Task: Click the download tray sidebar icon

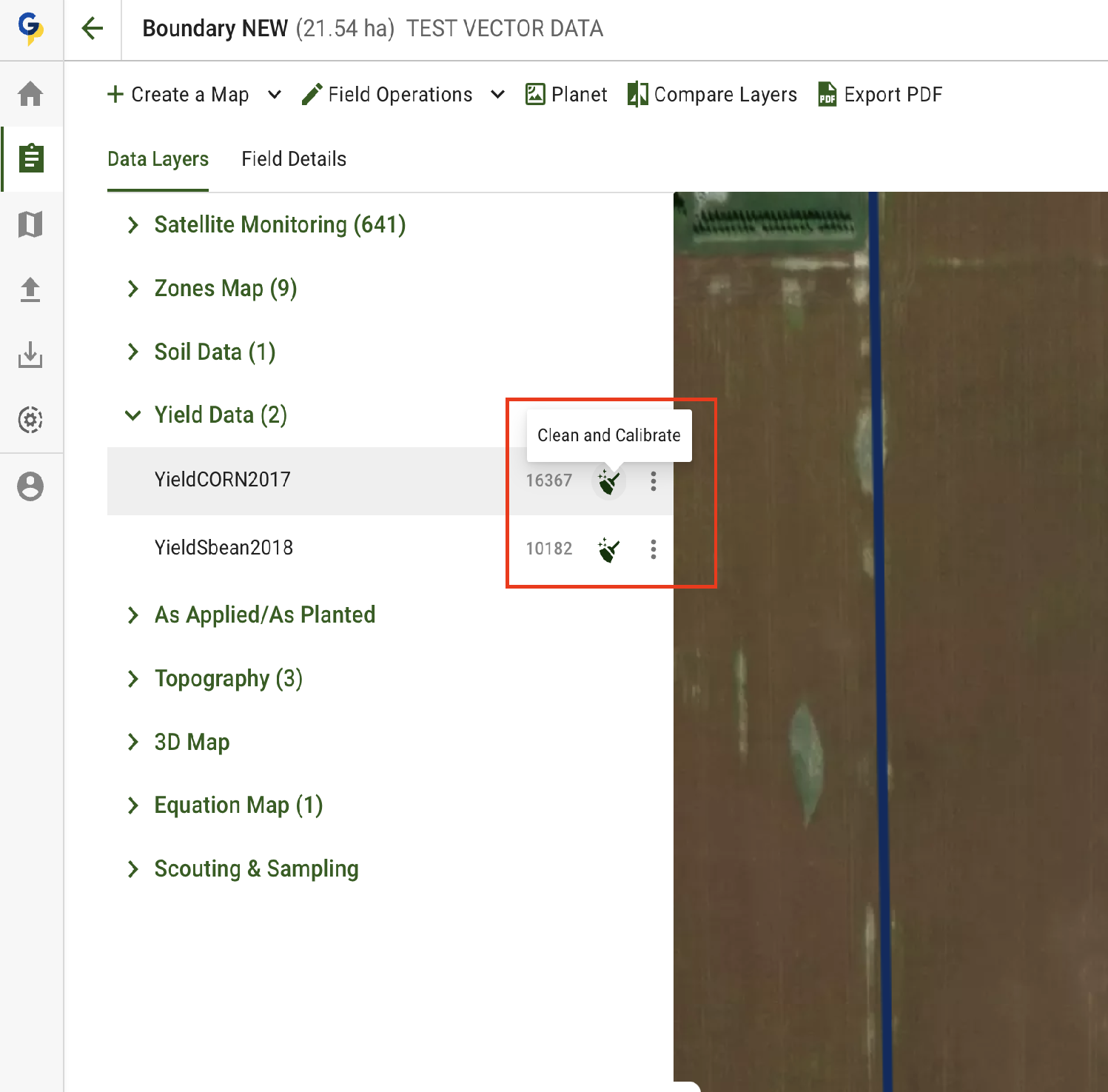Action: [30, 355]
